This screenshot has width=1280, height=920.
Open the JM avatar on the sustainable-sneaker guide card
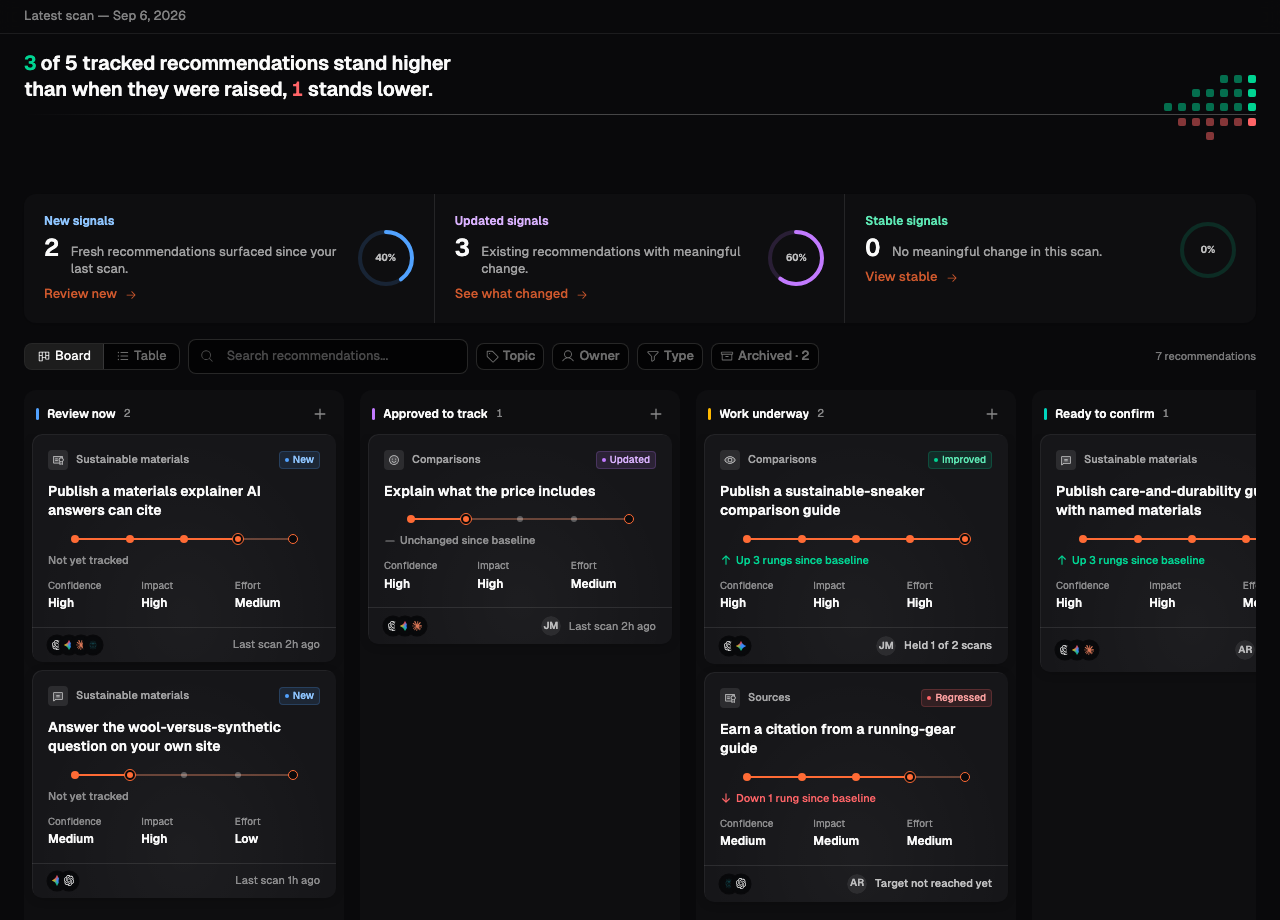(886, 646)
